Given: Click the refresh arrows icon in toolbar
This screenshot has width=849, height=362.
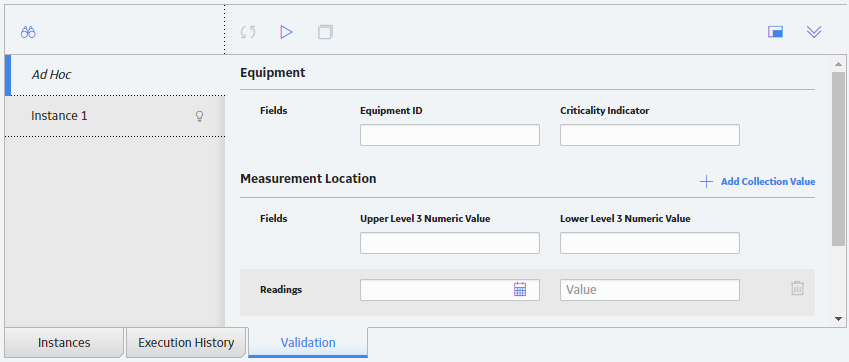Looking at the screenshot, I should click(248, 32).
